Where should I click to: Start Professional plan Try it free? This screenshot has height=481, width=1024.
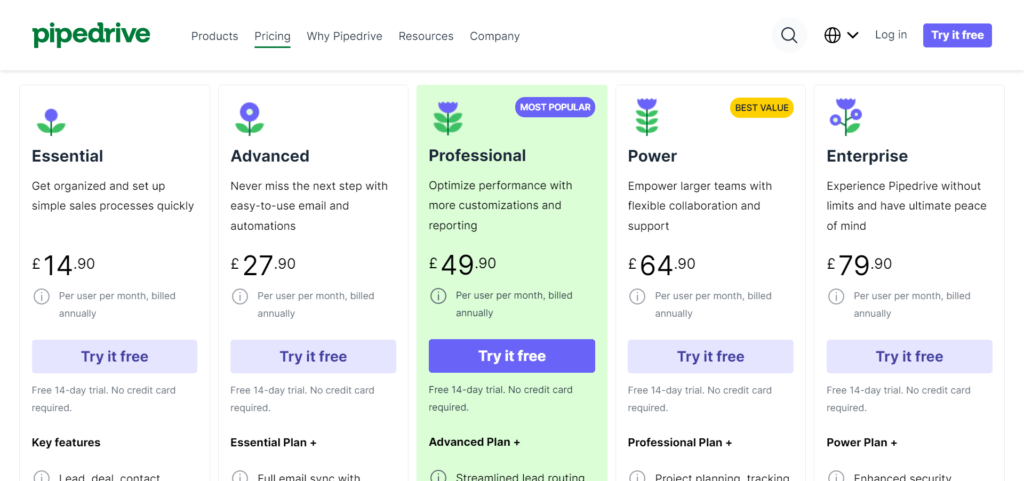[x=512, y=356]
